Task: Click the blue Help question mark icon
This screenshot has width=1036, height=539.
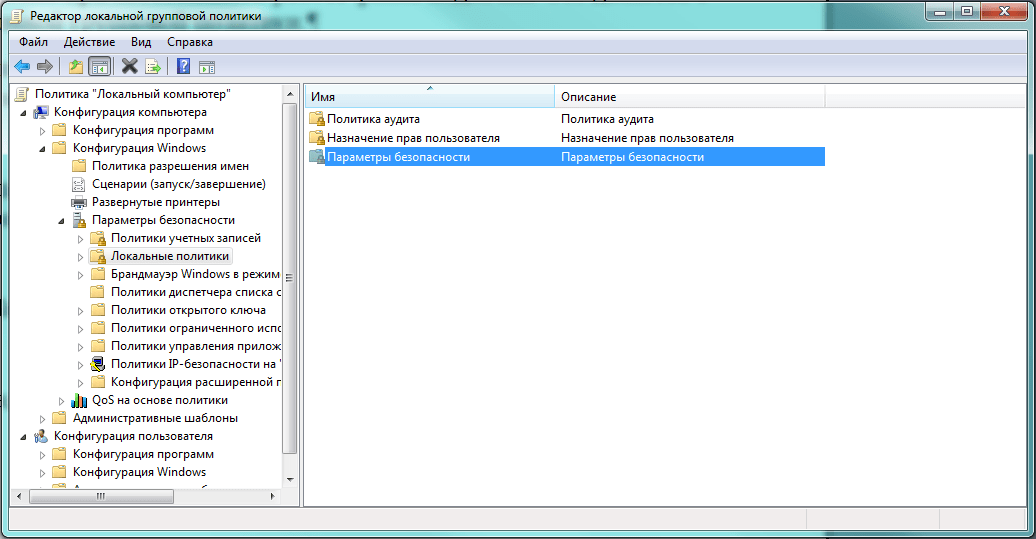Action: coord(183,67)
